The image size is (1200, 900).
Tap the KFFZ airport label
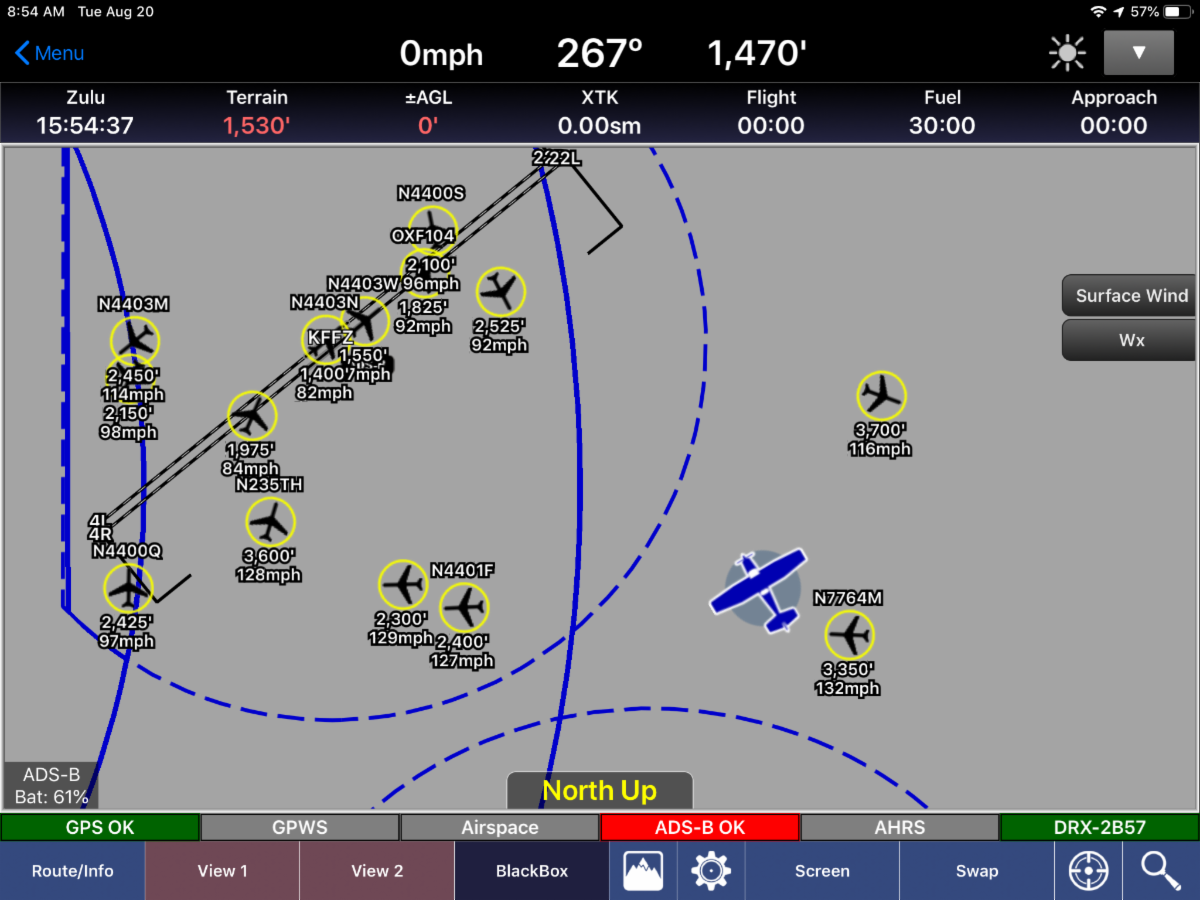pyautogui.click(x=330, y=338)
